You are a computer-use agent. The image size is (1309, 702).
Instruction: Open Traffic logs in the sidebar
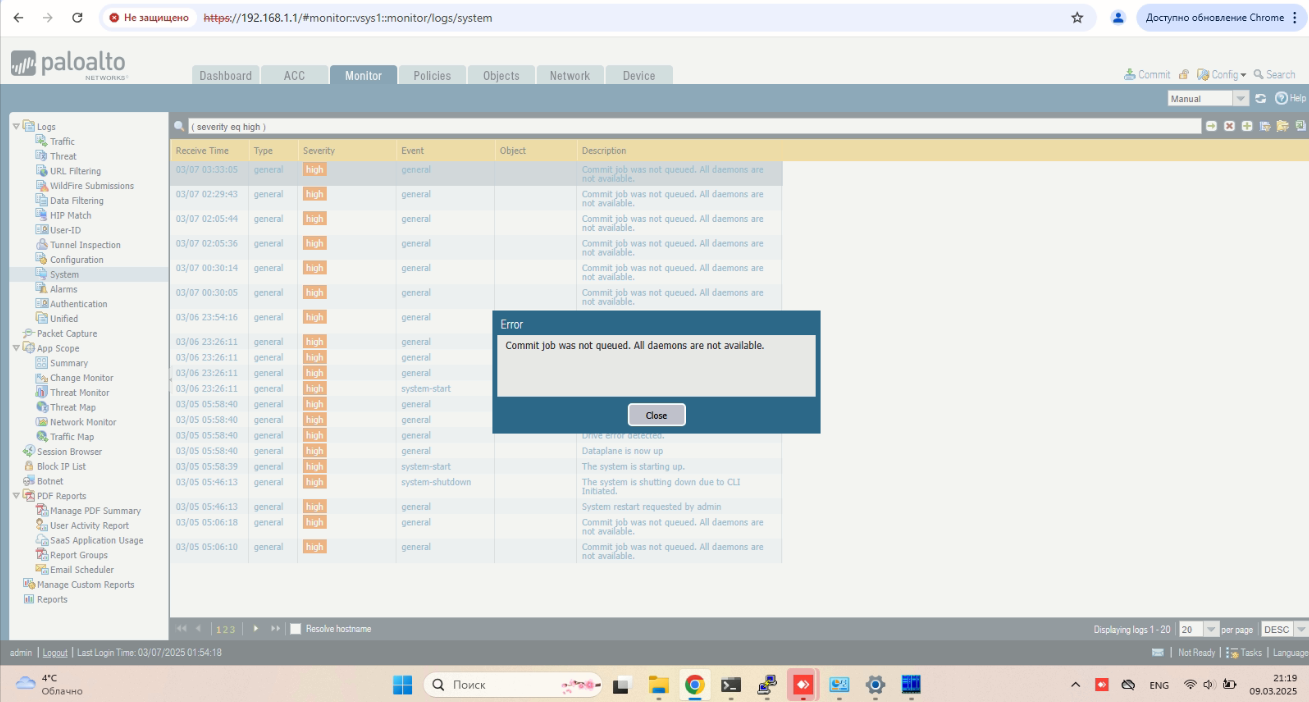click(62, 142)
